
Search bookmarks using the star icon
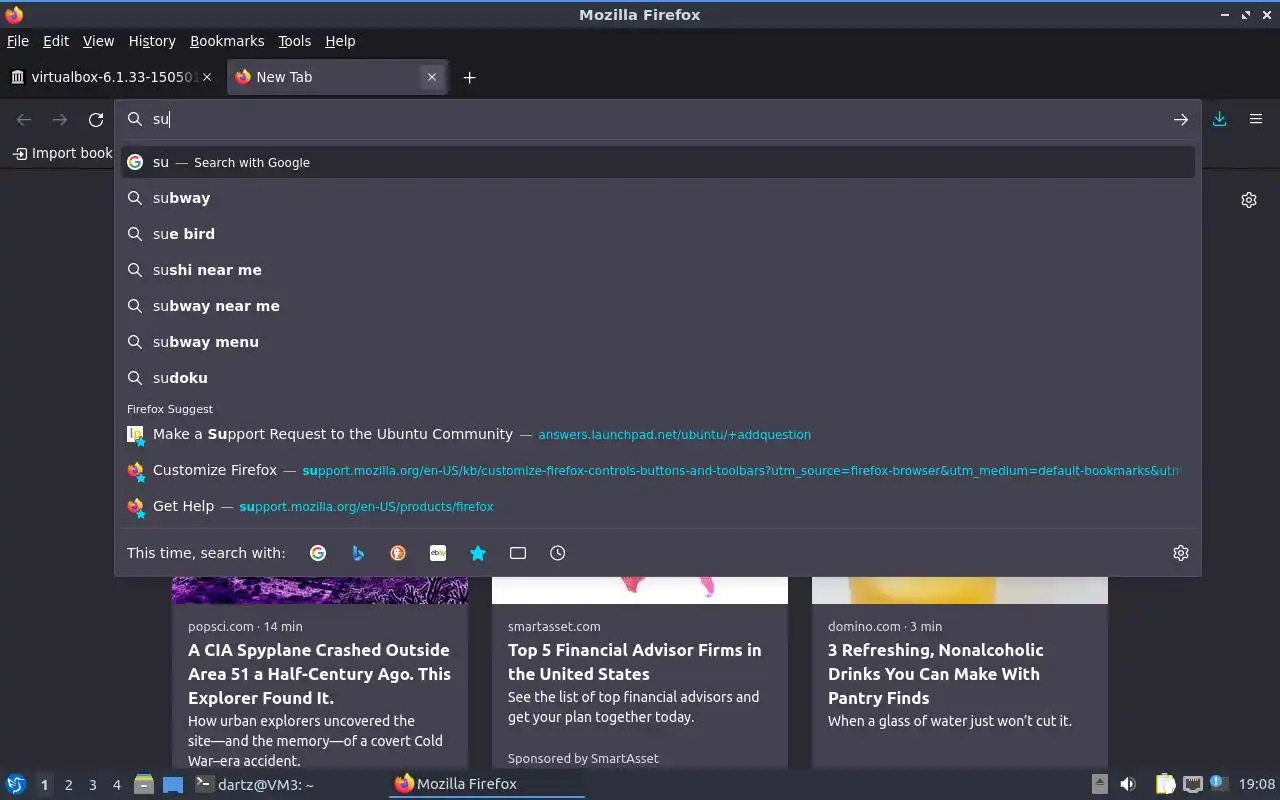click(x=478, y=553)
